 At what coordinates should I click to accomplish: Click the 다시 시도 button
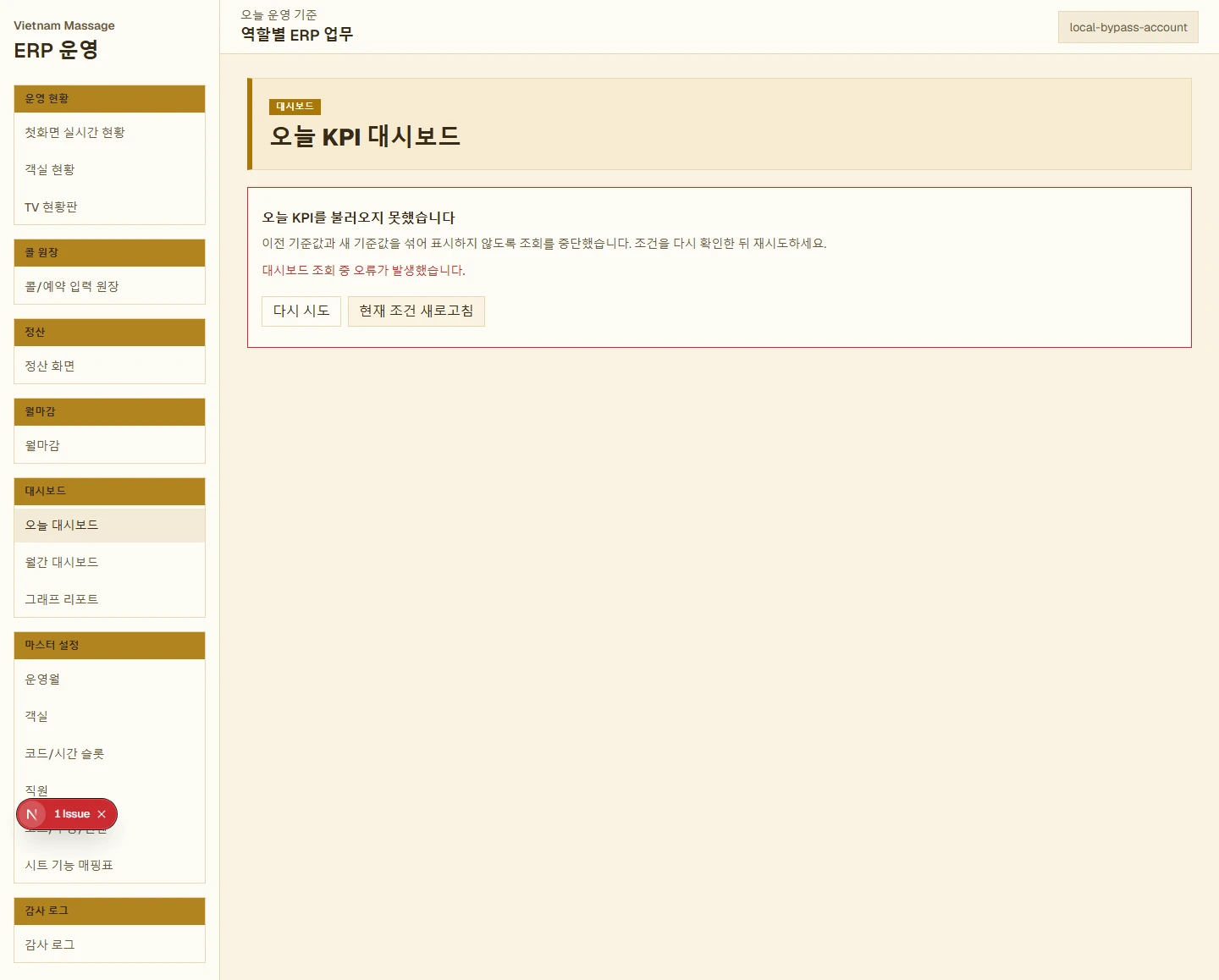coord(301,311)
